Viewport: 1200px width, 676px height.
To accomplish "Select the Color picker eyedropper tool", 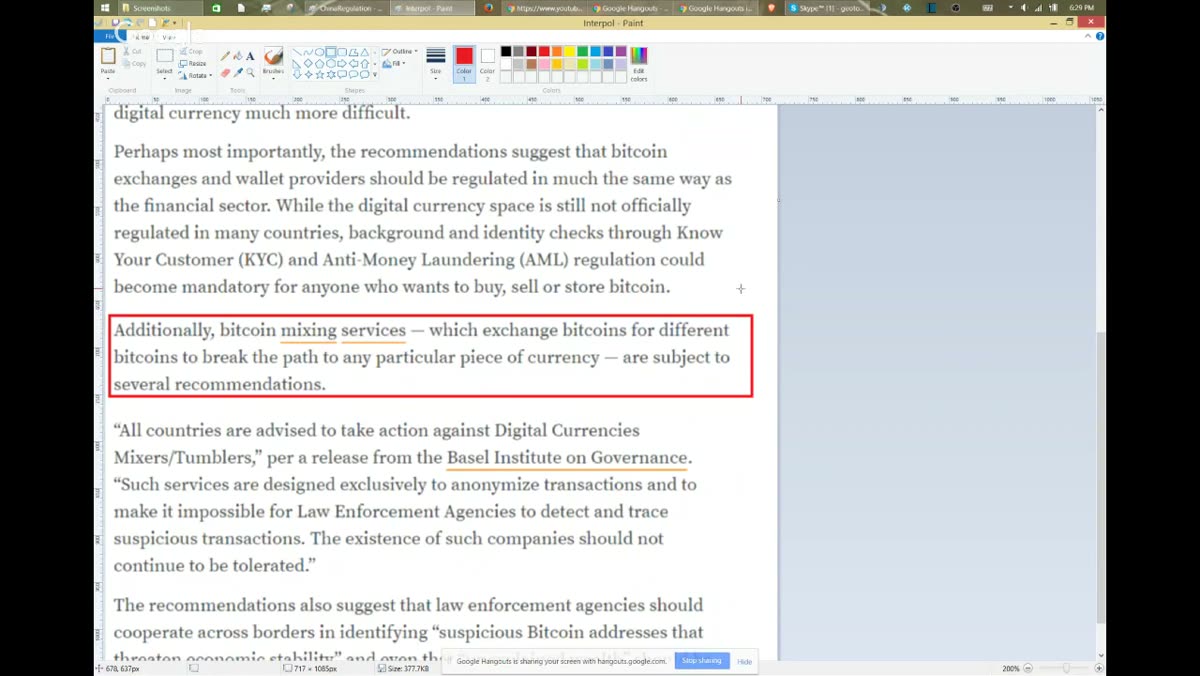I will click(x=237, y=72).
